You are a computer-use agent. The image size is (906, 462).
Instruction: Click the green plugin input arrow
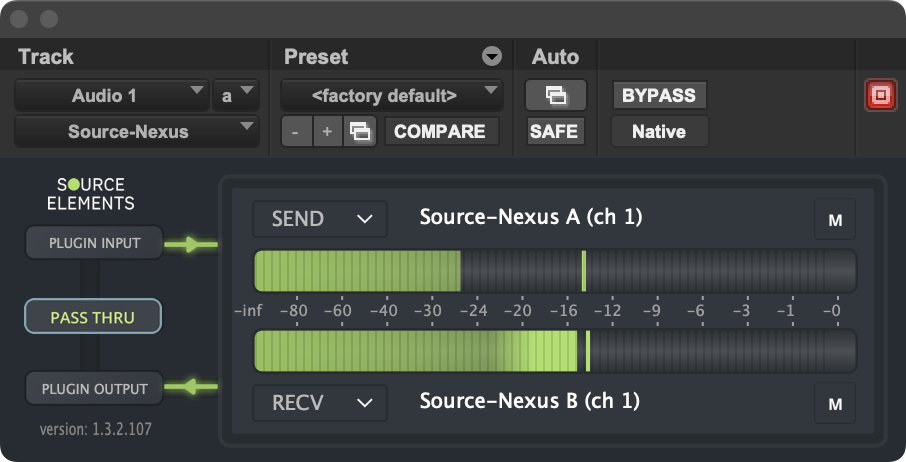(x=193, y=244)
